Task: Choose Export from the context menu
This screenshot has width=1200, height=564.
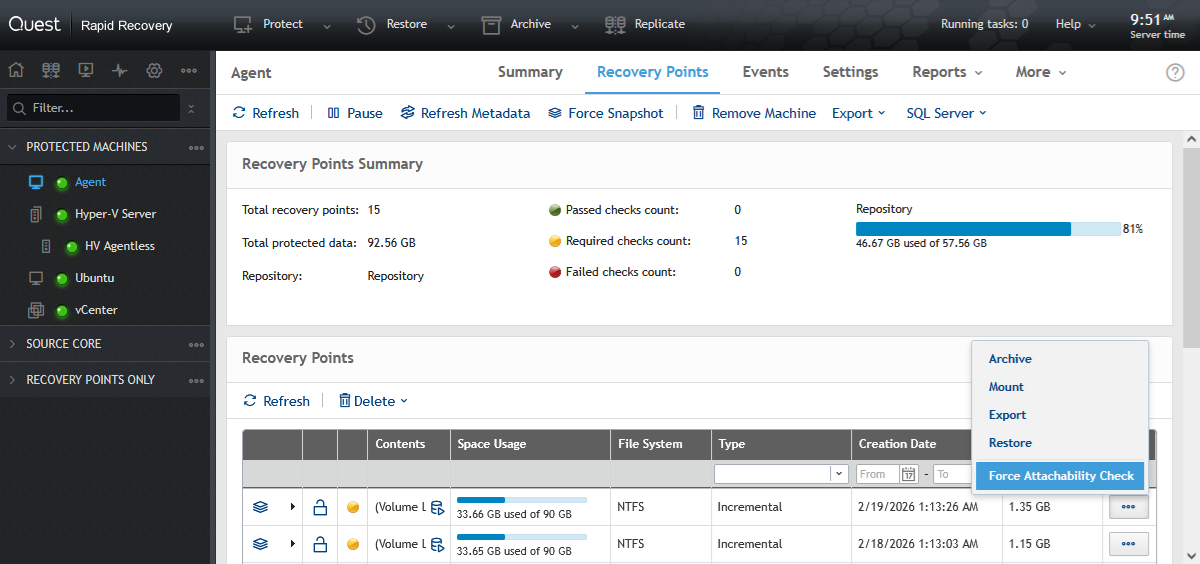Action: click(x=1008, y=415)
